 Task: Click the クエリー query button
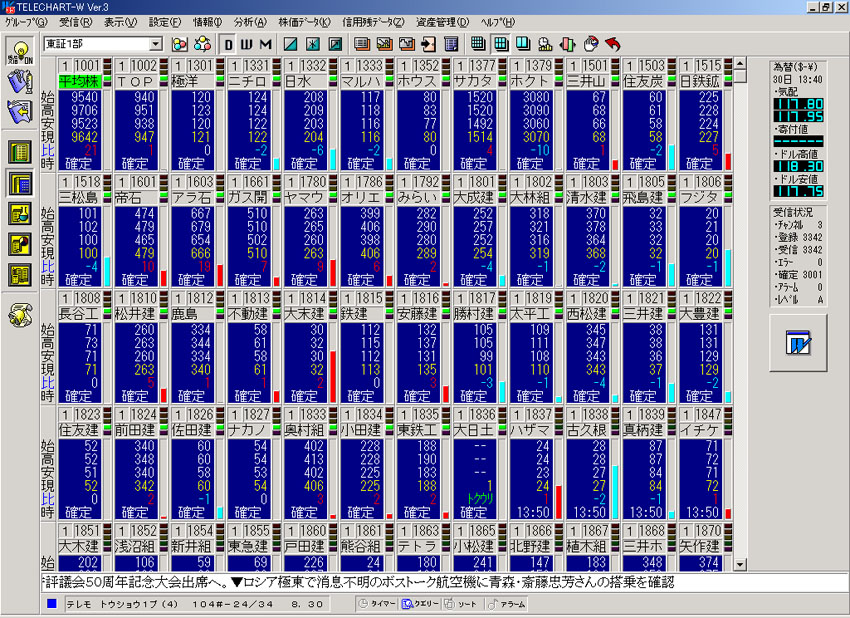[421, 604]
